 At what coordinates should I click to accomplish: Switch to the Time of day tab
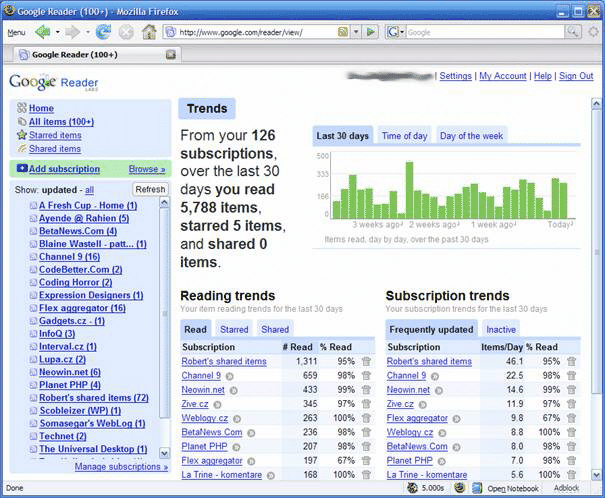[404, 136]
